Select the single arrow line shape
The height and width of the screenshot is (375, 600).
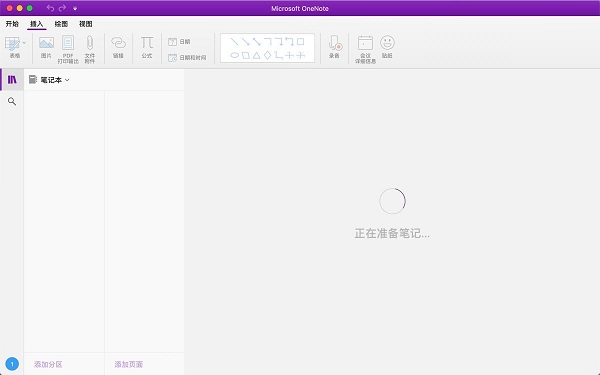pos(245,41)
